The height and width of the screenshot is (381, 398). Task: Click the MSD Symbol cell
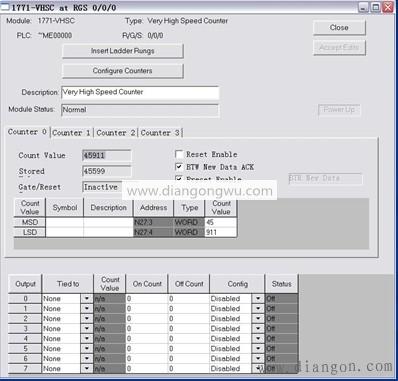[x=65, y=222]
